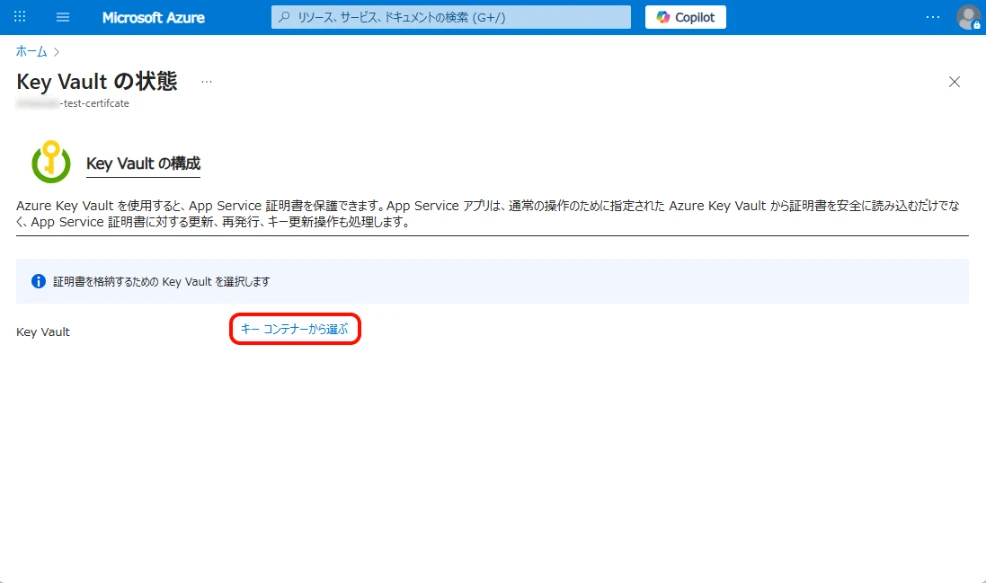The width and height of the screenshot is (986, 583).
Task: Close the Key Vault の状態 pane
Action: [x=954, y=82]
